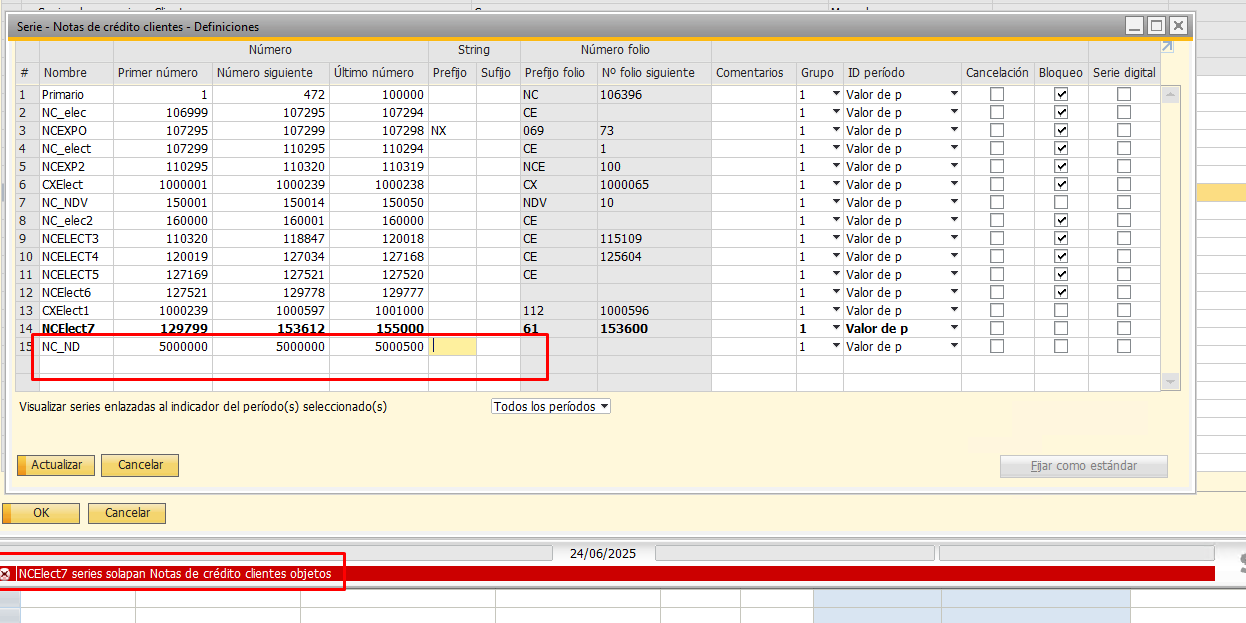Open ID período dropdown for NC_NDV
Image resolution: width=1246 pixels, height=623 pixels.
point(954,202)
